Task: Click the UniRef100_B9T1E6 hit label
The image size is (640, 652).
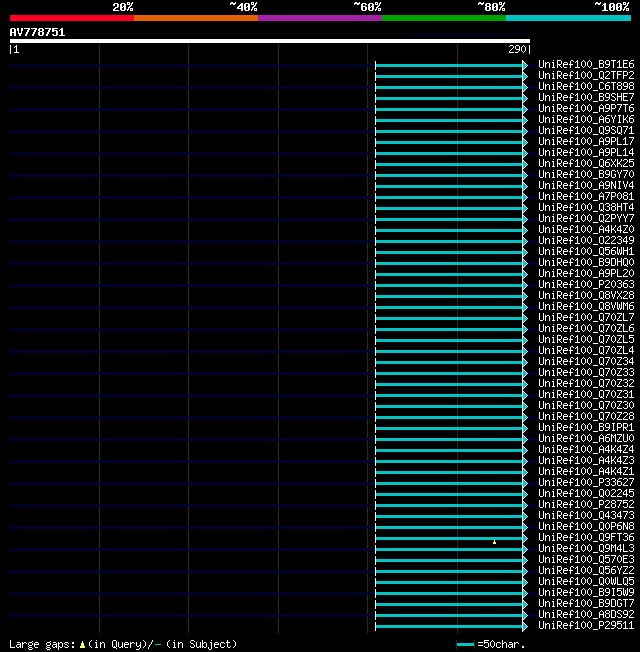Action: [x=586, y=64]
